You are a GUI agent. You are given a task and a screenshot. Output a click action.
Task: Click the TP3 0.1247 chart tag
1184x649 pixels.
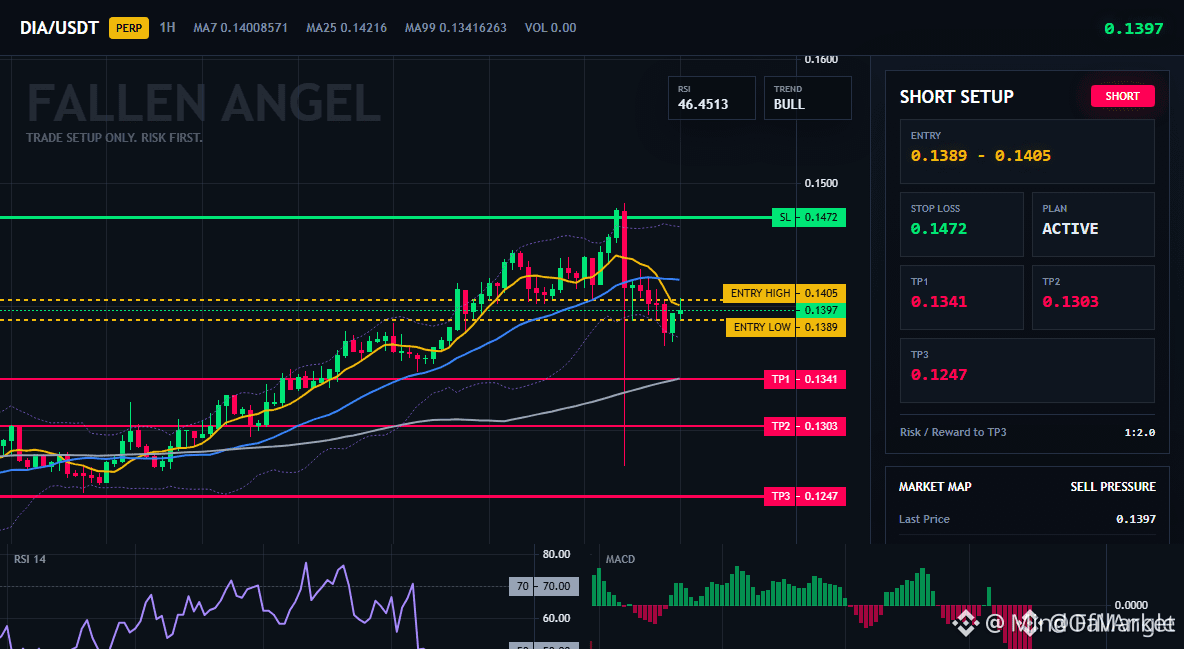805,496
